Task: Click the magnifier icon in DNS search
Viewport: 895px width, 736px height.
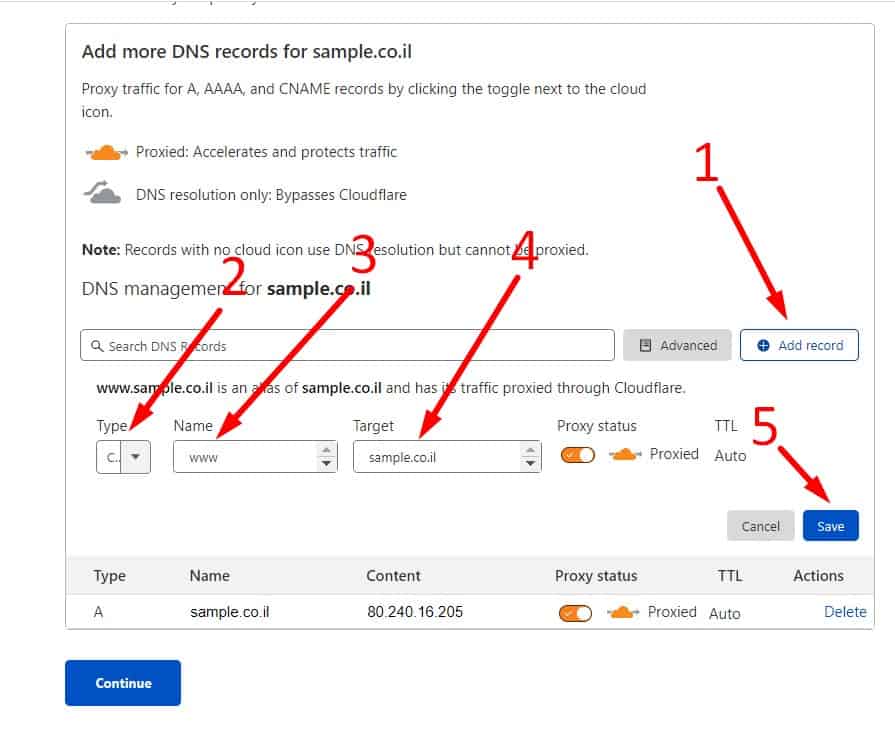Action: tap(97, 346)
